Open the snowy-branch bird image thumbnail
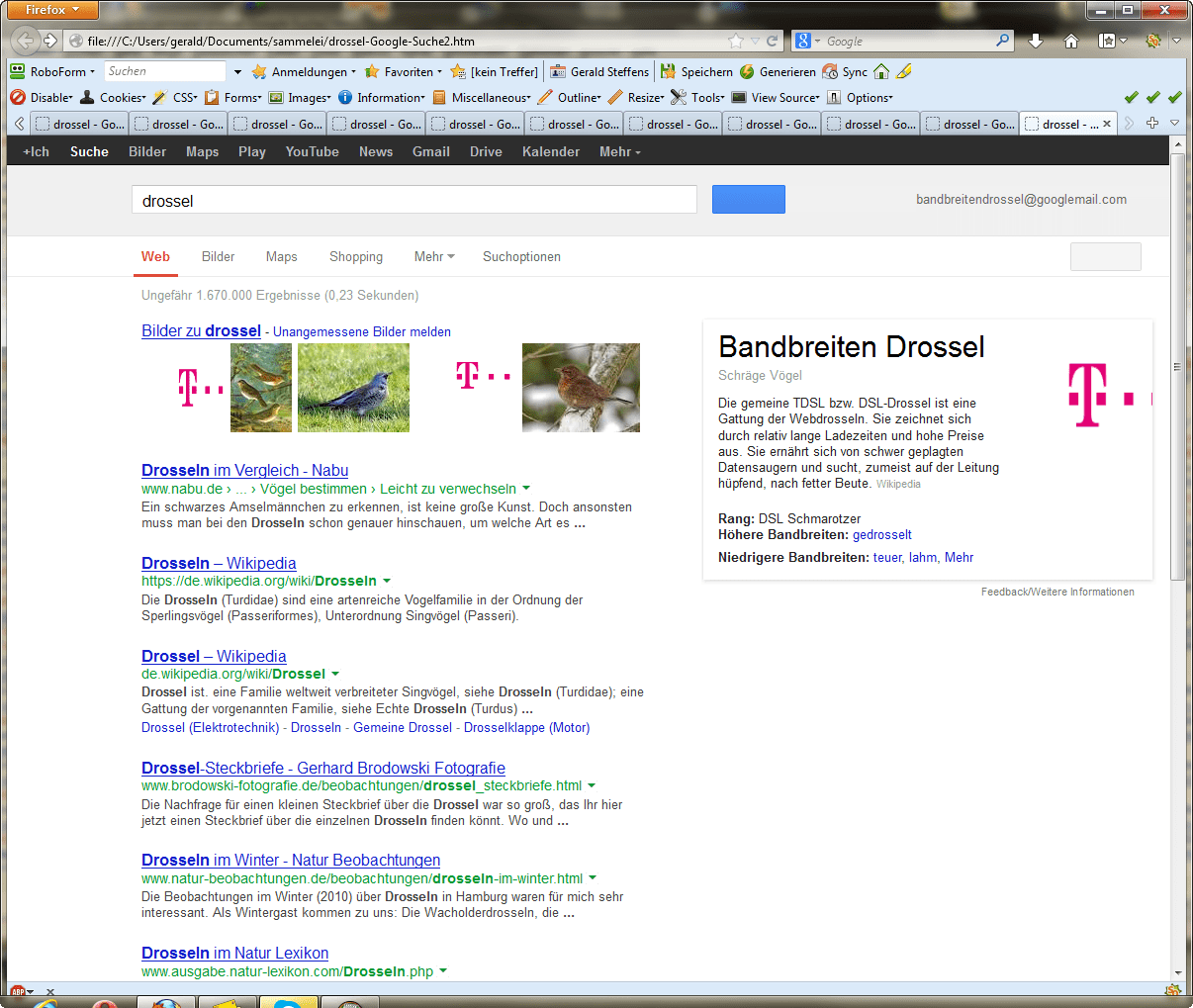Screen dimensions: 1193x1008 click(581, 388)
